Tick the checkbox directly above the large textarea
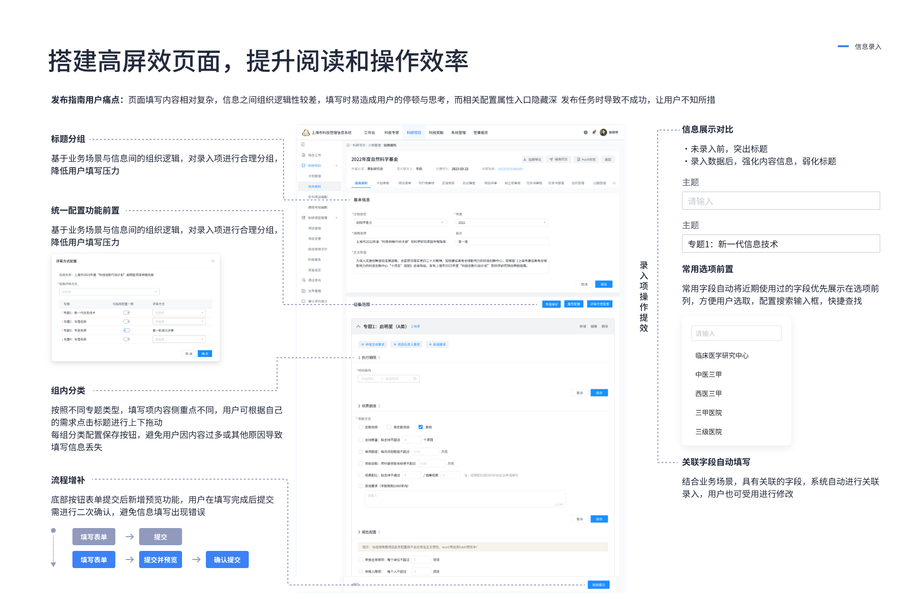The height and width of the screenshot is (600, 915). pyautogui.click(x=361, y=486)
